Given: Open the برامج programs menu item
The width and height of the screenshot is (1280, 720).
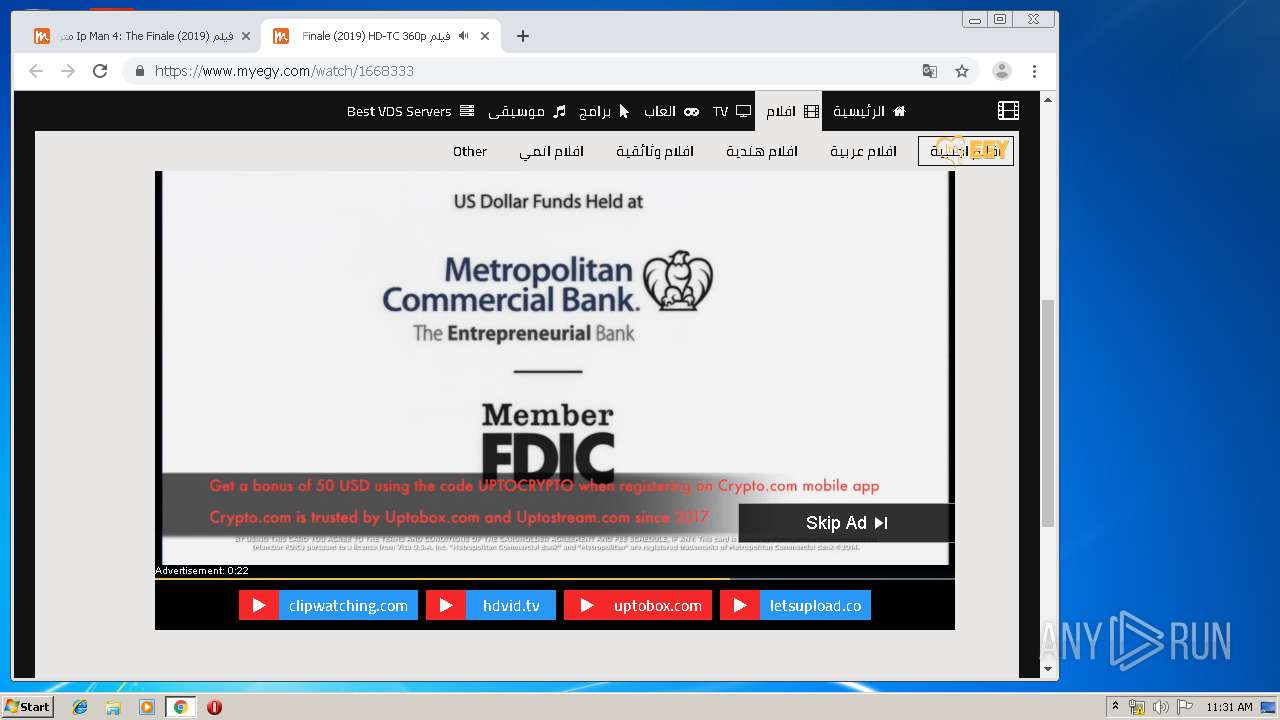Looking at the screenshot, I should click(x=604, y=111).
